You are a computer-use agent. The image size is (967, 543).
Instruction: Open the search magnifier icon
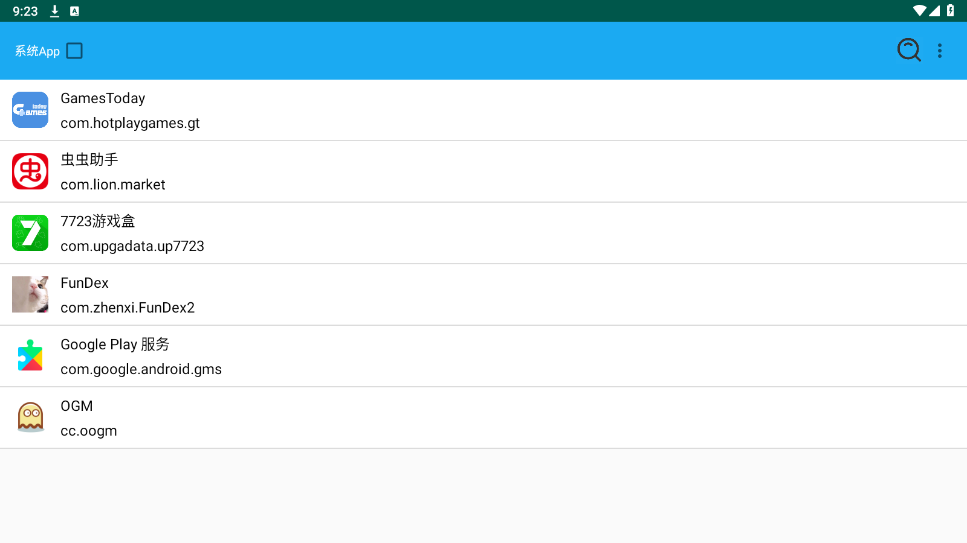pos(908,50)
